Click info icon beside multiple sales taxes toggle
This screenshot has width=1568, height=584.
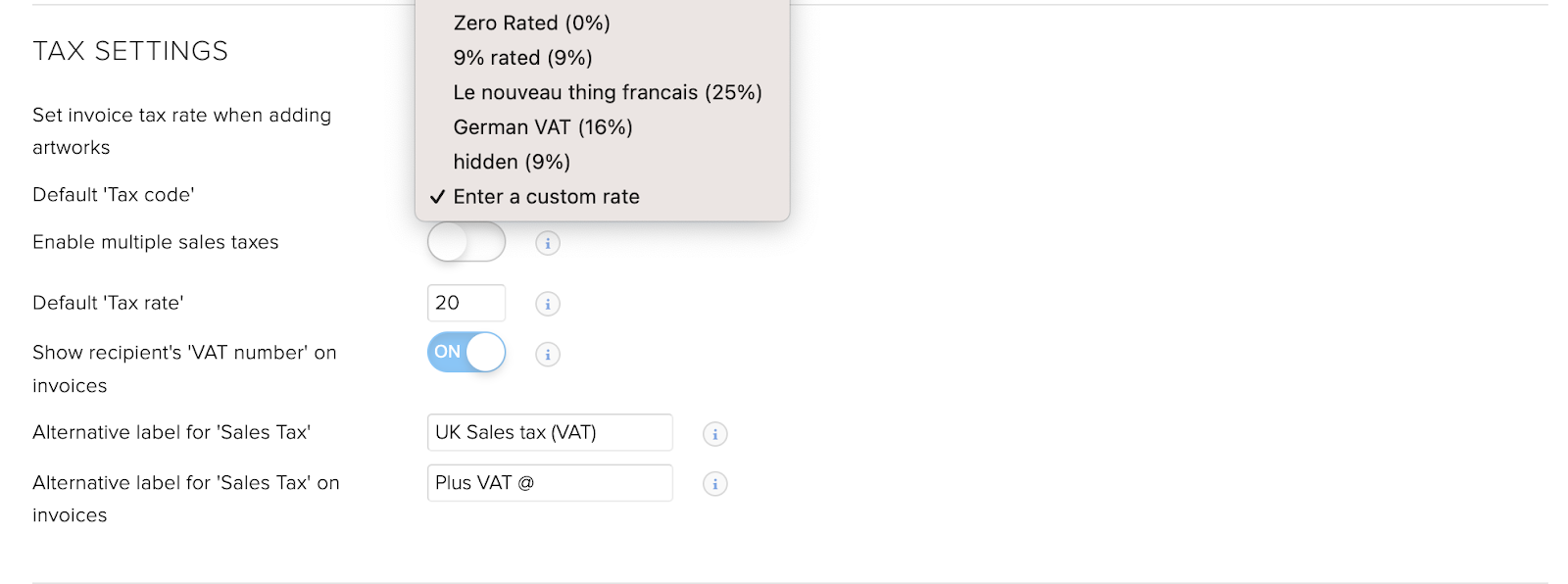coord(548,243)
